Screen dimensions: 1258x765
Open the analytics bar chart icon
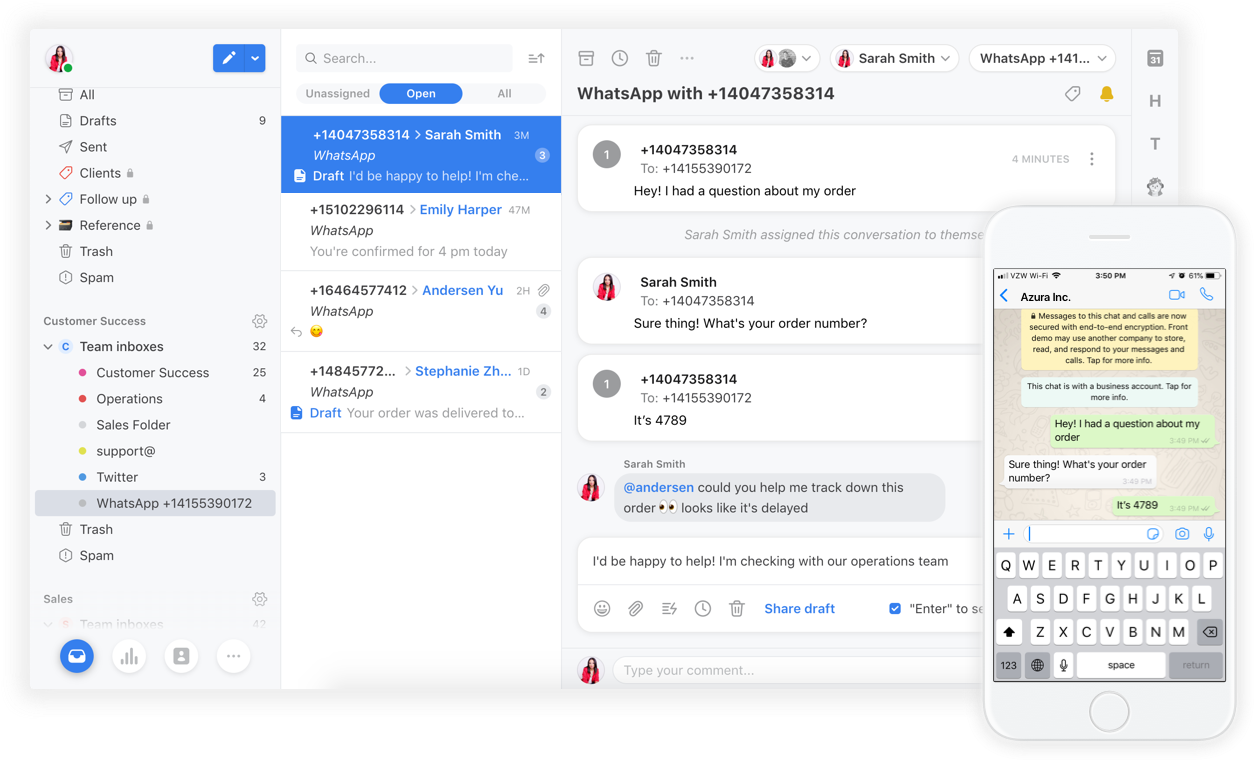[x=129, y=656]
